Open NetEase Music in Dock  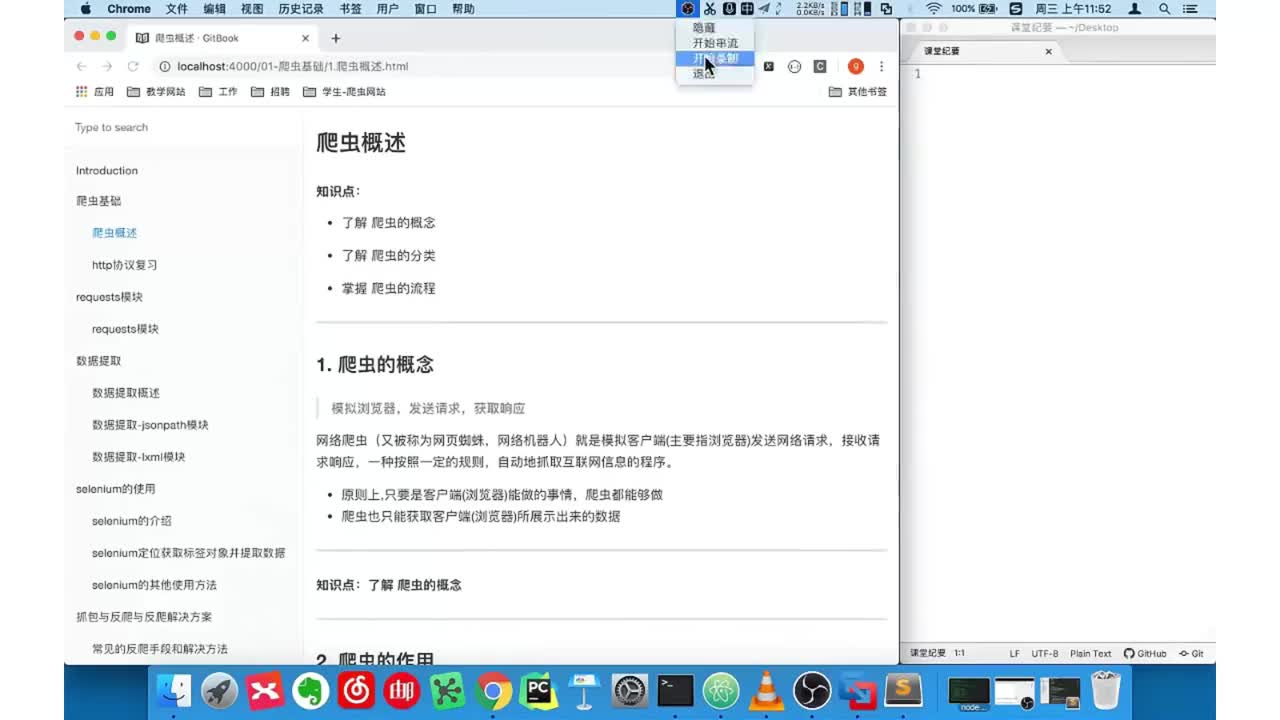click(x=357, y=691)
